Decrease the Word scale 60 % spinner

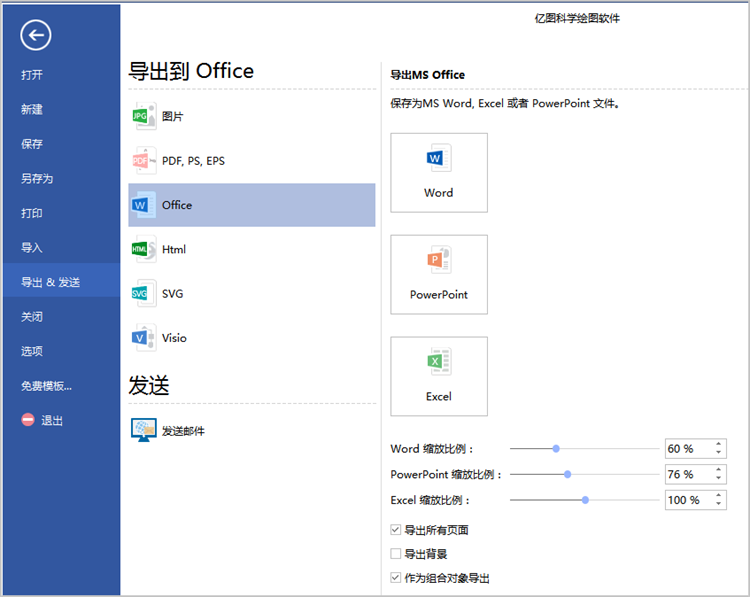pos(718,452)
